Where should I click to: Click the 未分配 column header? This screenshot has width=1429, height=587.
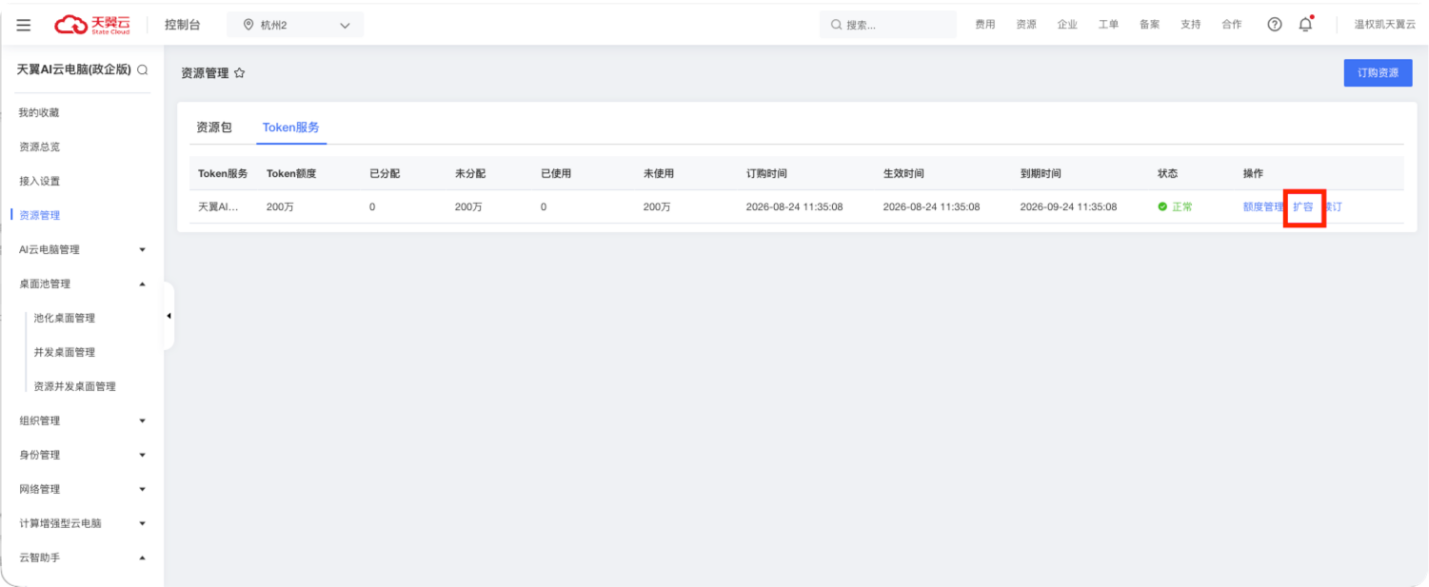tap(470, 173)
